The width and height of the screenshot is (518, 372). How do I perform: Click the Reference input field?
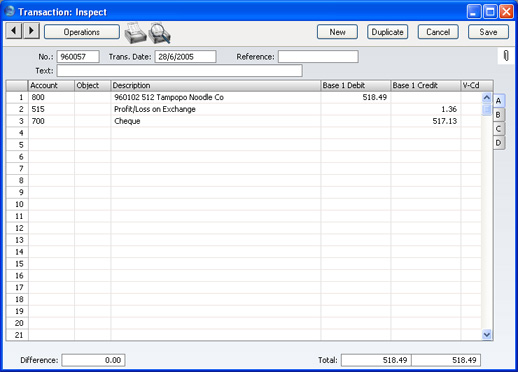(318, 57)
